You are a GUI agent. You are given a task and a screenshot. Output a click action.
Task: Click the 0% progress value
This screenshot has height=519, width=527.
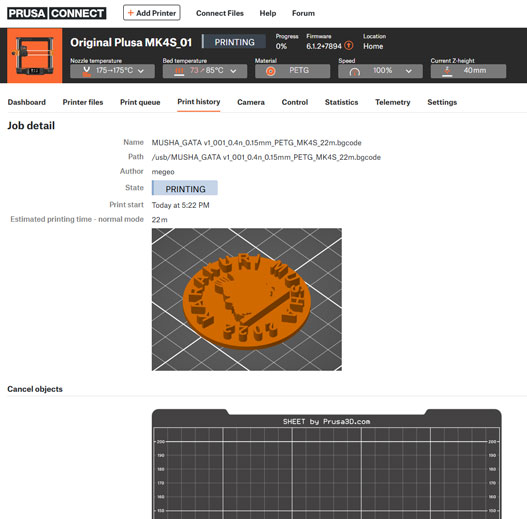coord(281,46)
